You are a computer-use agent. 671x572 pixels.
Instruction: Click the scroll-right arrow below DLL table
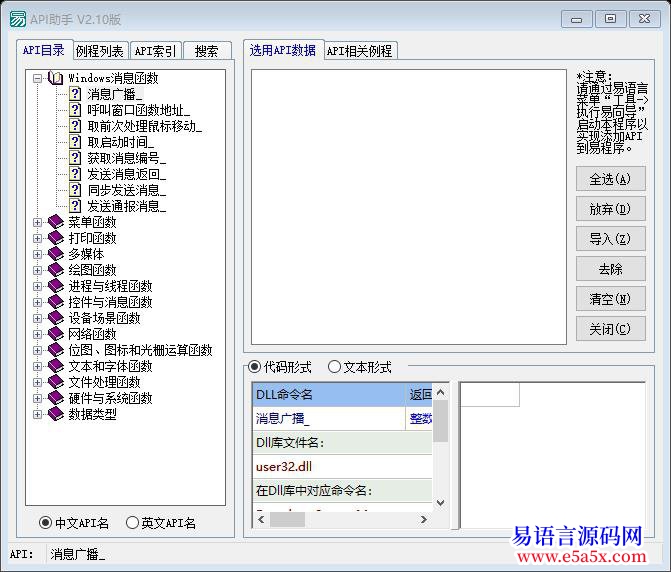coord(424,519)
